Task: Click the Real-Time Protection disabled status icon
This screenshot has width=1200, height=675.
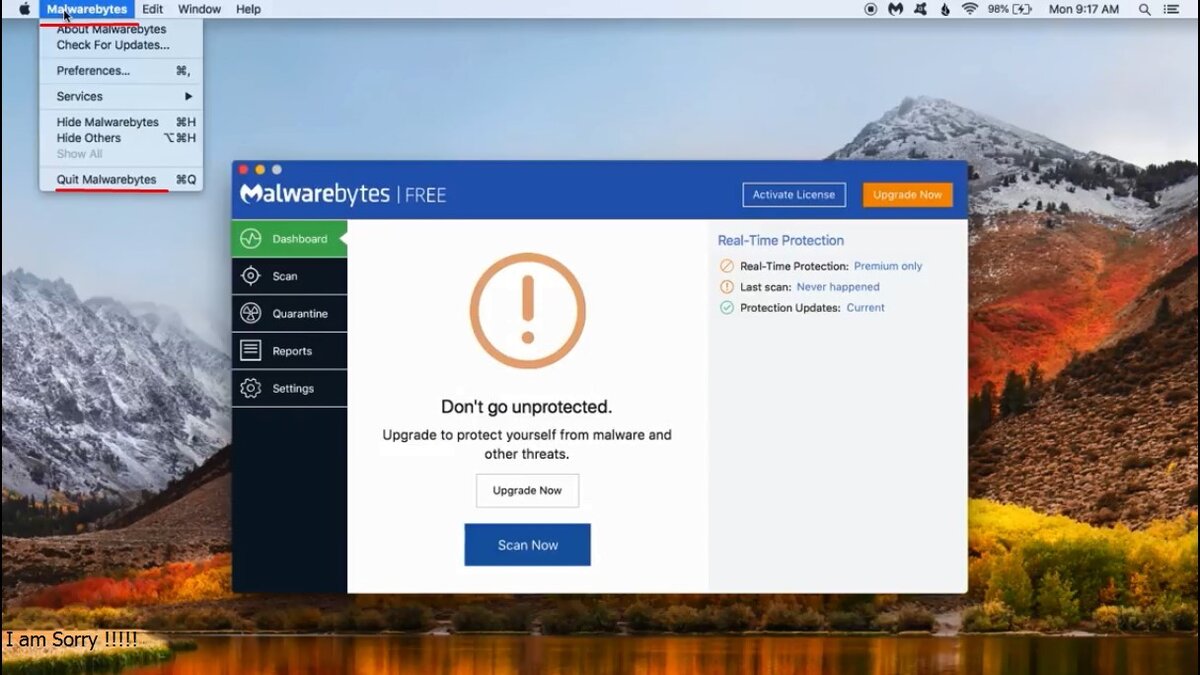Action: pos(727,266)
